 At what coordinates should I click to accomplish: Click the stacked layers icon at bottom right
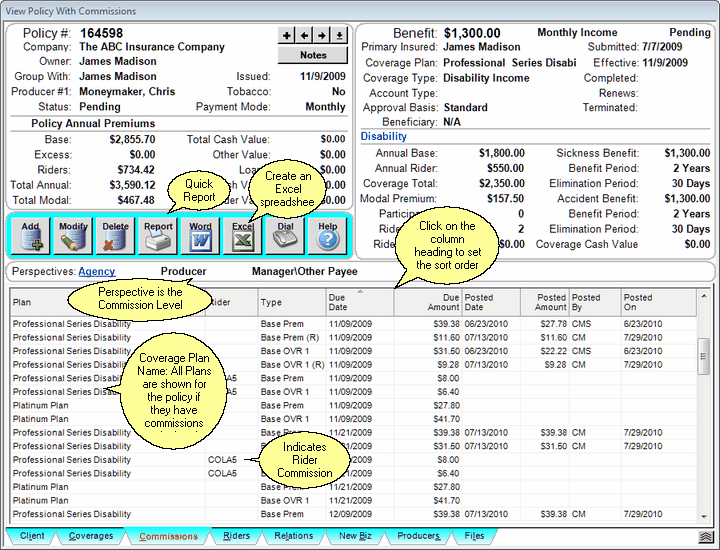tap(707, 537)
